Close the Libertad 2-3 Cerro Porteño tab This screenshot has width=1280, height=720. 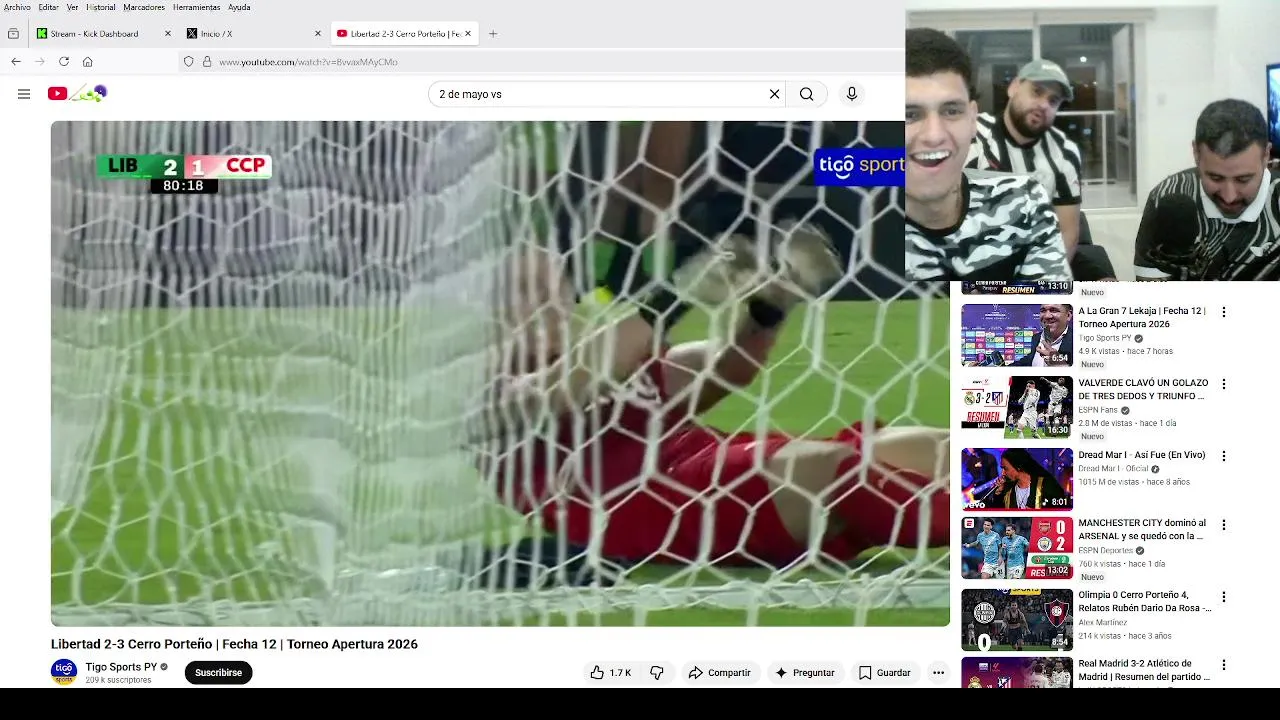point(467,34)
